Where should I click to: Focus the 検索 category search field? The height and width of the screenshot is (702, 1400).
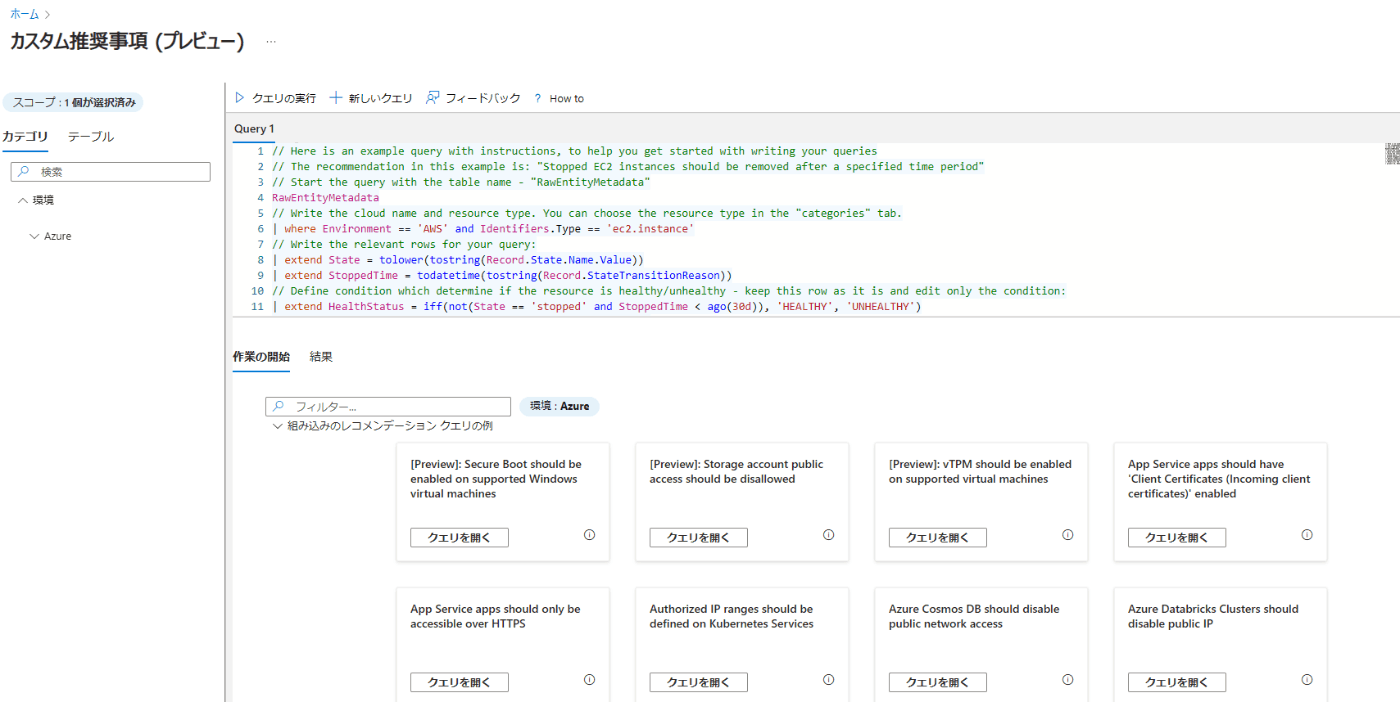tap(111, 172)
